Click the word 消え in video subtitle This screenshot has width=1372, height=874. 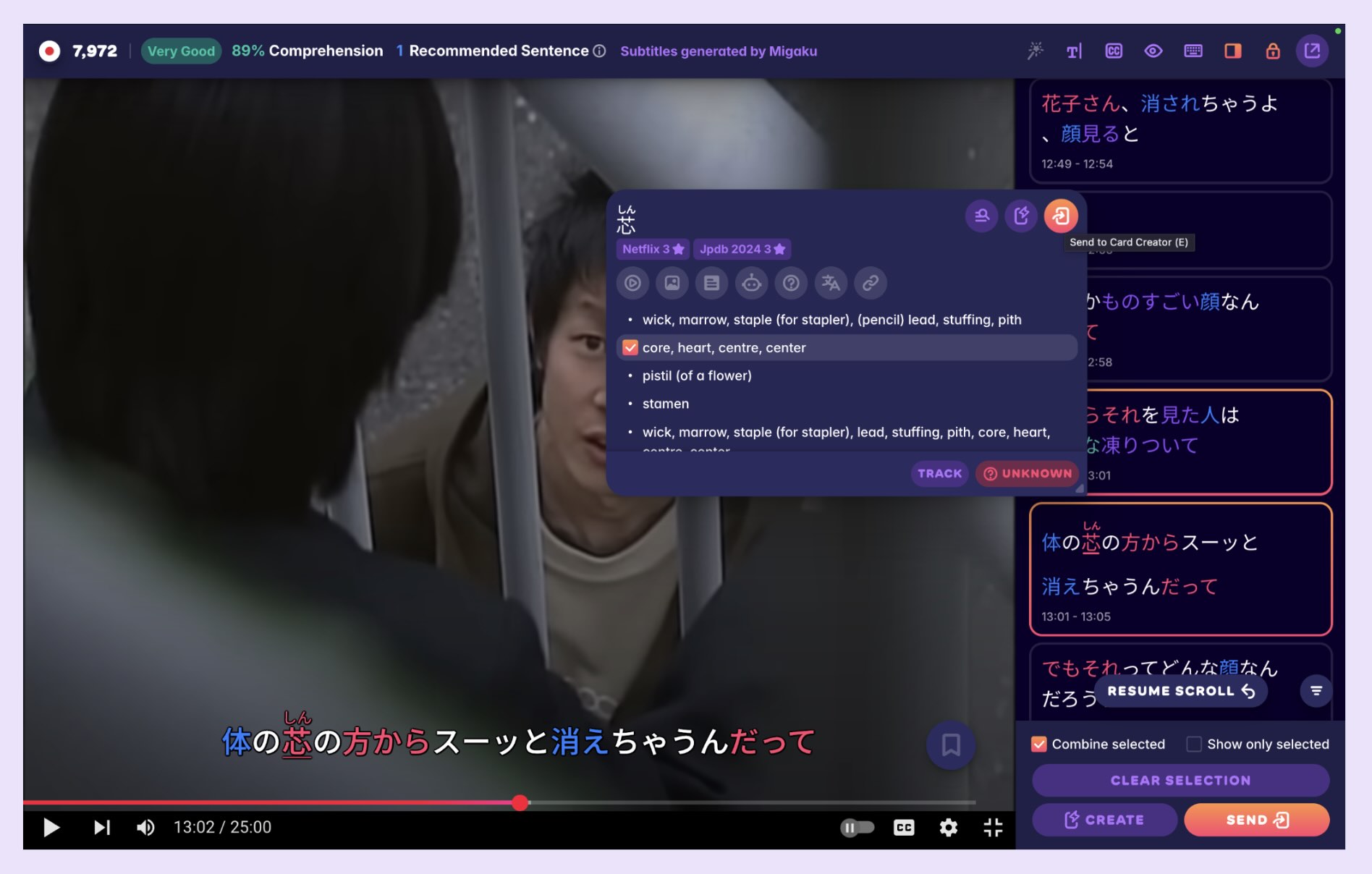point(580,742)
